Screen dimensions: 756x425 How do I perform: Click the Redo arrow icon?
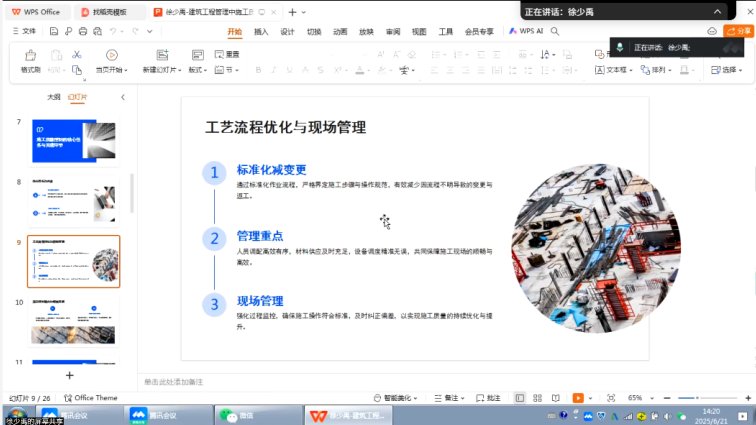coord(135,31)
